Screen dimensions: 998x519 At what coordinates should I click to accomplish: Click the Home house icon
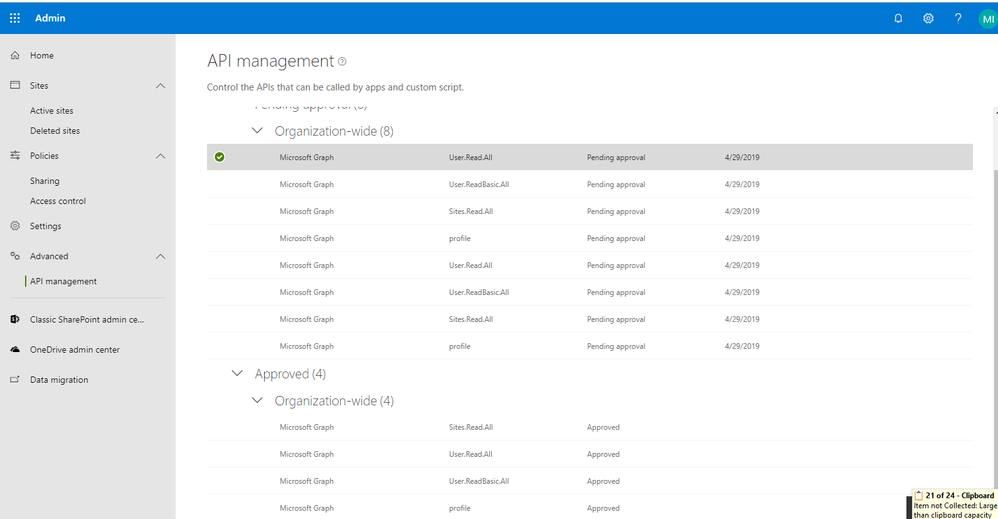(15, 55)
